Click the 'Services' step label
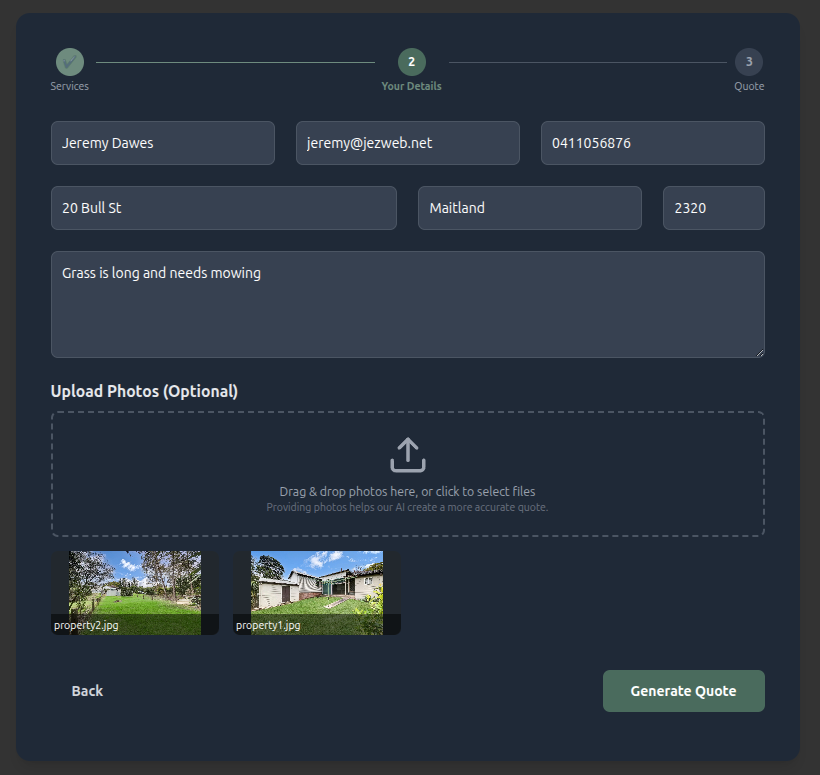This screenshot has width=820, height=775. pos(69,86)
